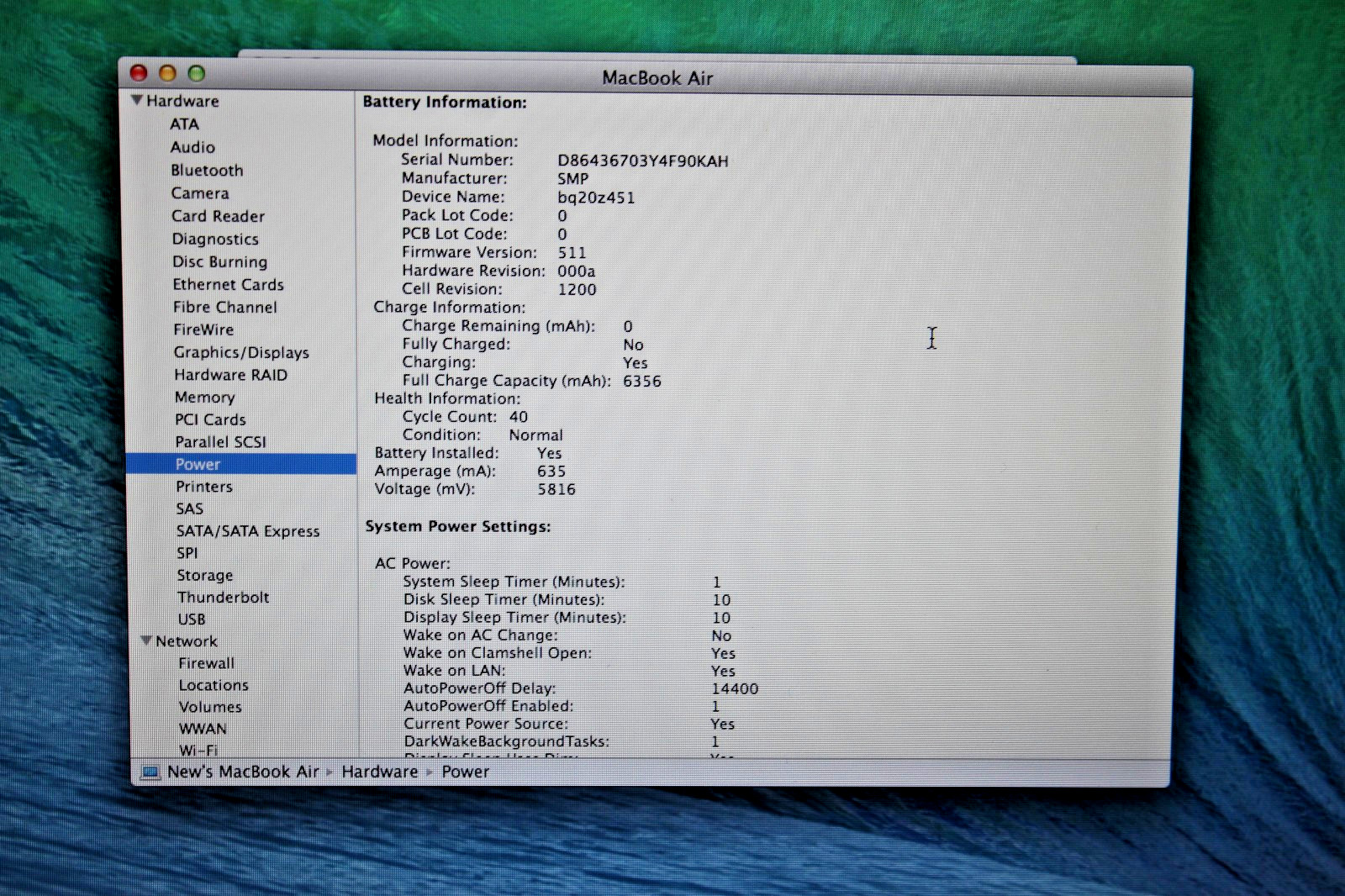Select the Network category heading
Image resolution: width=1345 pixels, height=896 pixels.
click(187, 640)
